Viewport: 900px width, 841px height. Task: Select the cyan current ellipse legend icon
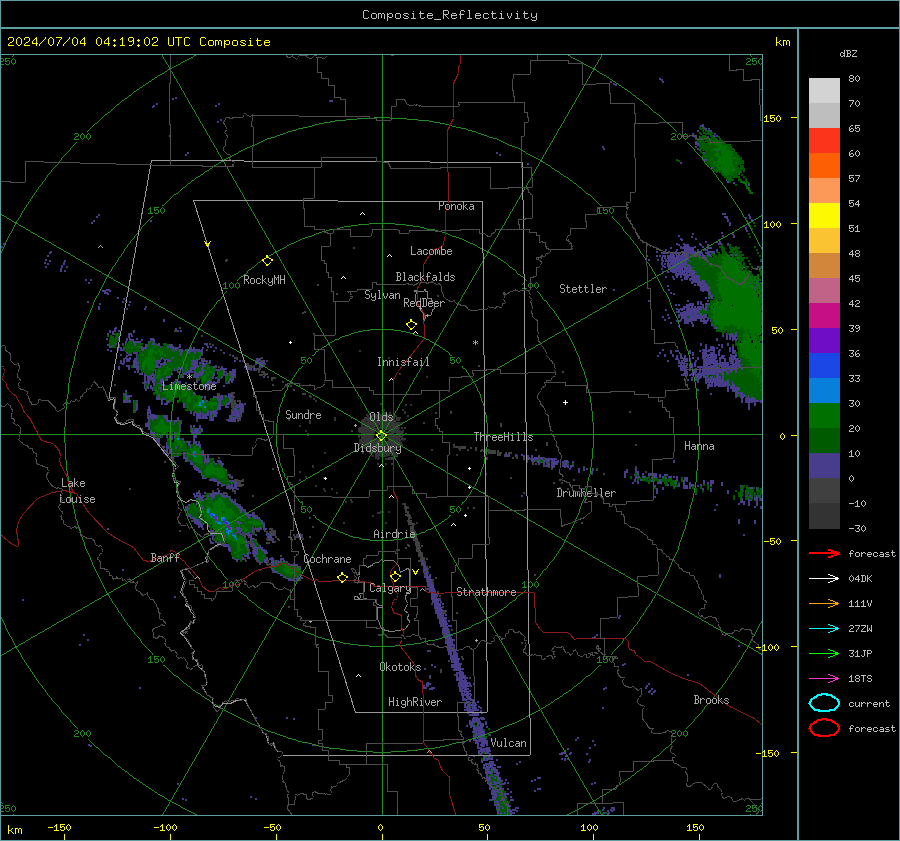(x=824, y=703)
